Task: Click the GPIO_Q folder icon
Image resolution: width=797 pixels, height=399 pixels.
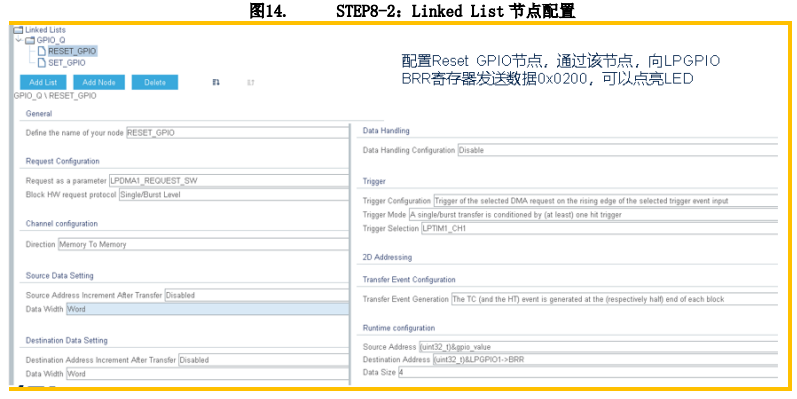Action: tap(30, 40)
